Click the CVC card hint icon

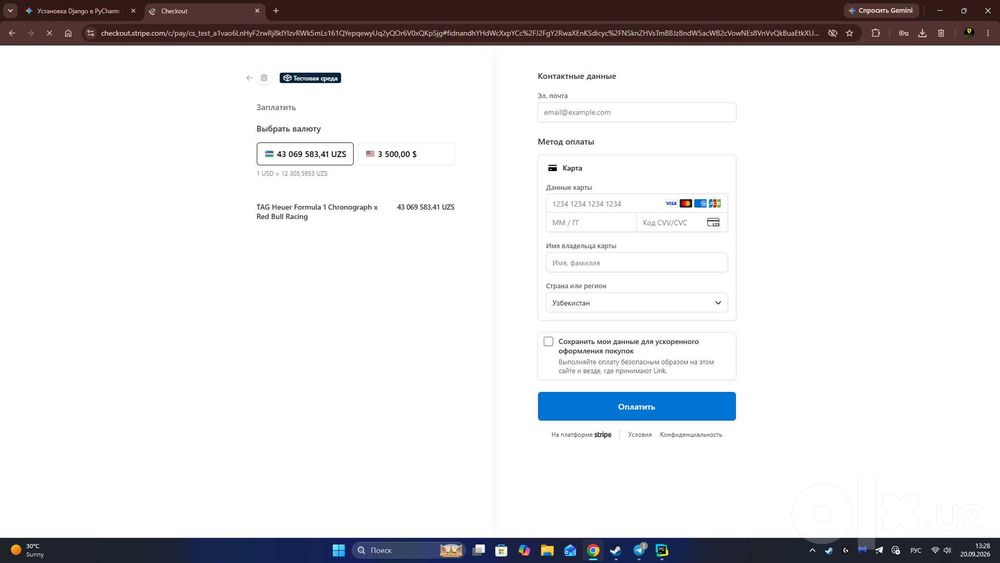click(713, 223)
